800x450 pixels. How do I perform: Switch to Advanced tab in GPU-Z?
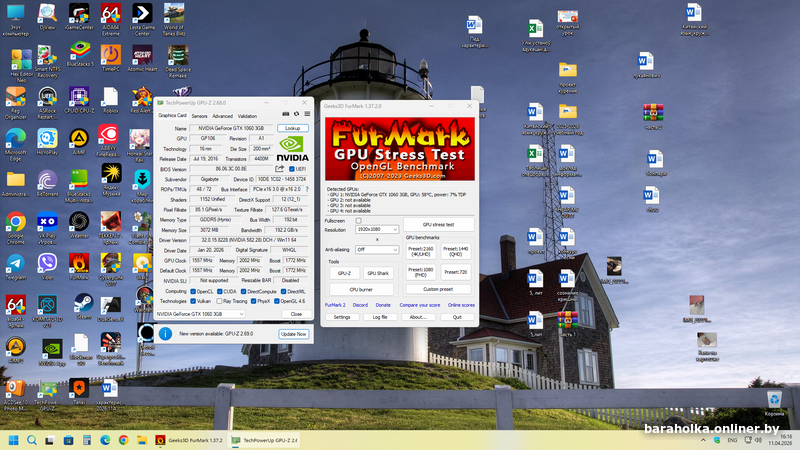pyautogui.click(x=222, y=116)
